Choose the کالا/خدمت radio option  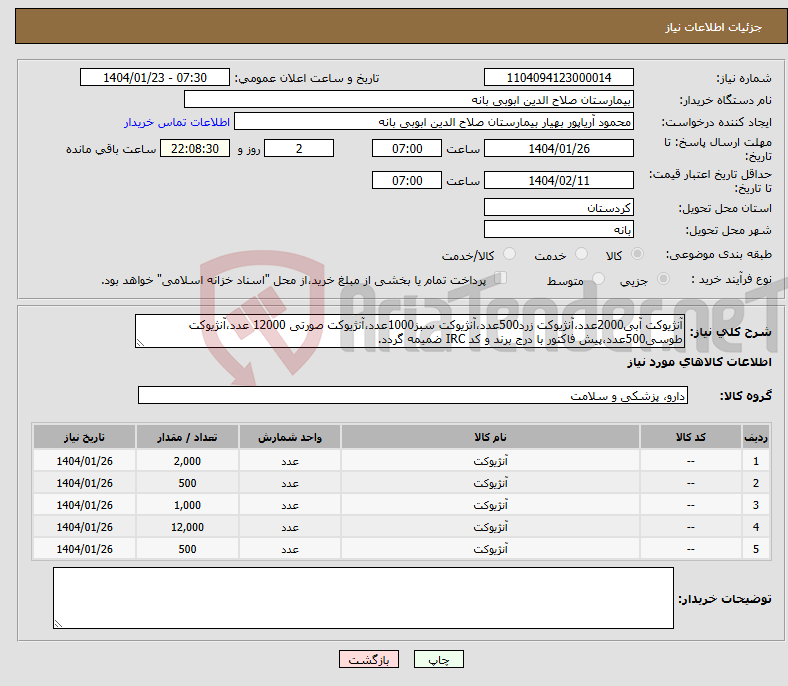point(509,255)
